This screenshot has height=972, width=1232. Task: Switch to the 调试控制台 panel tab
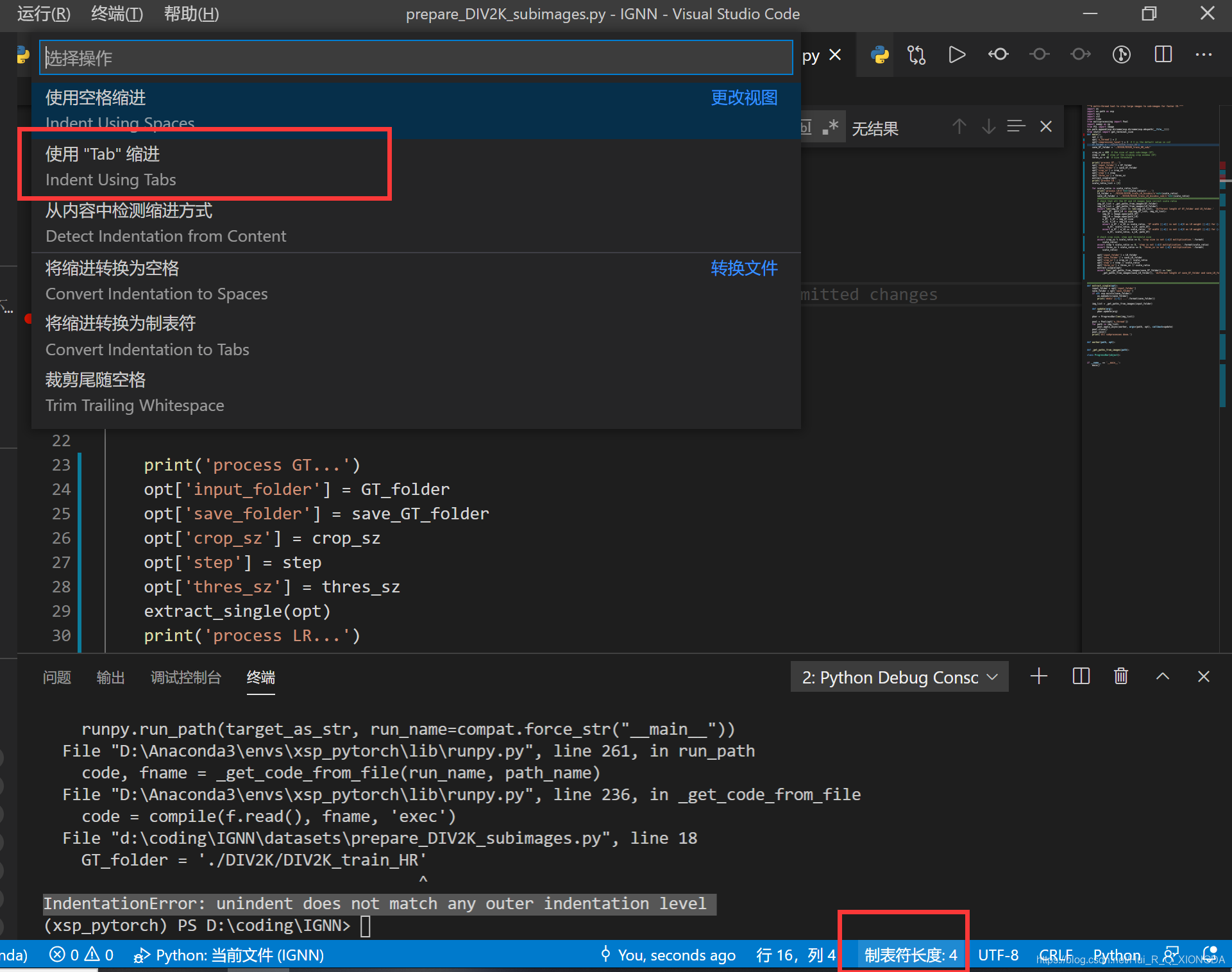point(186,677)
